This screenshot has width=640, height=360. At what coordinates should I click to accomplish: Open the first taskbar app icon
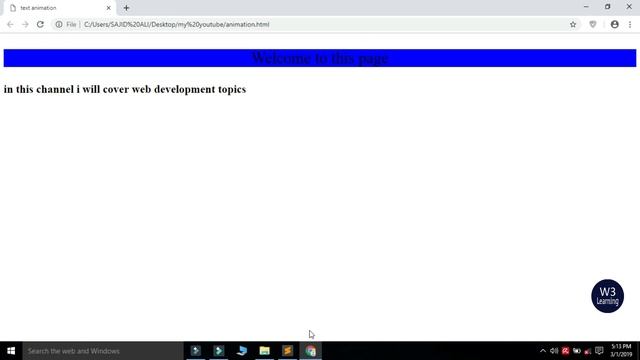tap(196, 351)
